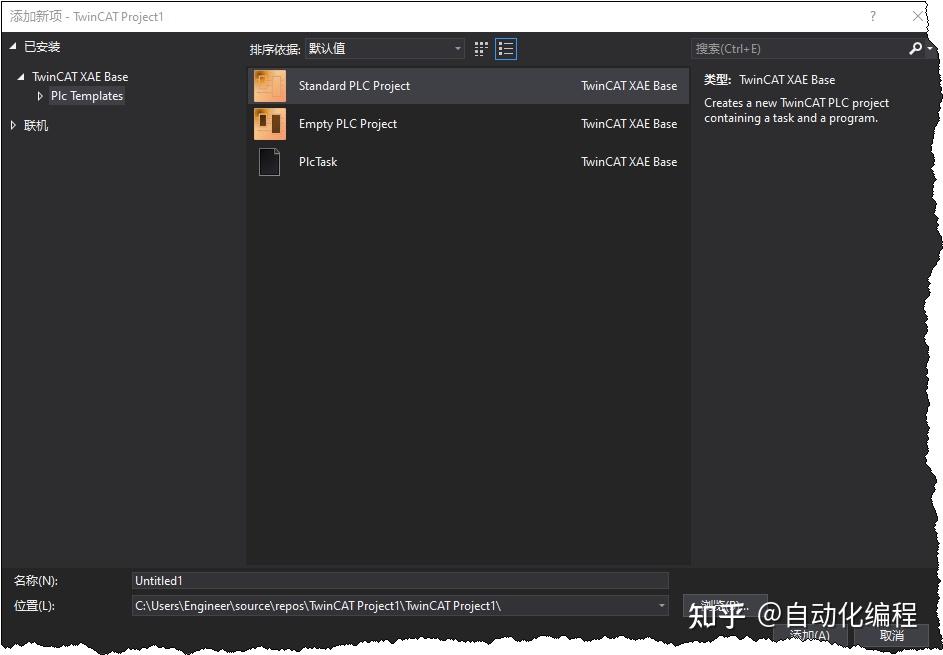Open the 默认值 sort order dropdown
The height and width of the screenshot is (655, 943).
[457, 48]
